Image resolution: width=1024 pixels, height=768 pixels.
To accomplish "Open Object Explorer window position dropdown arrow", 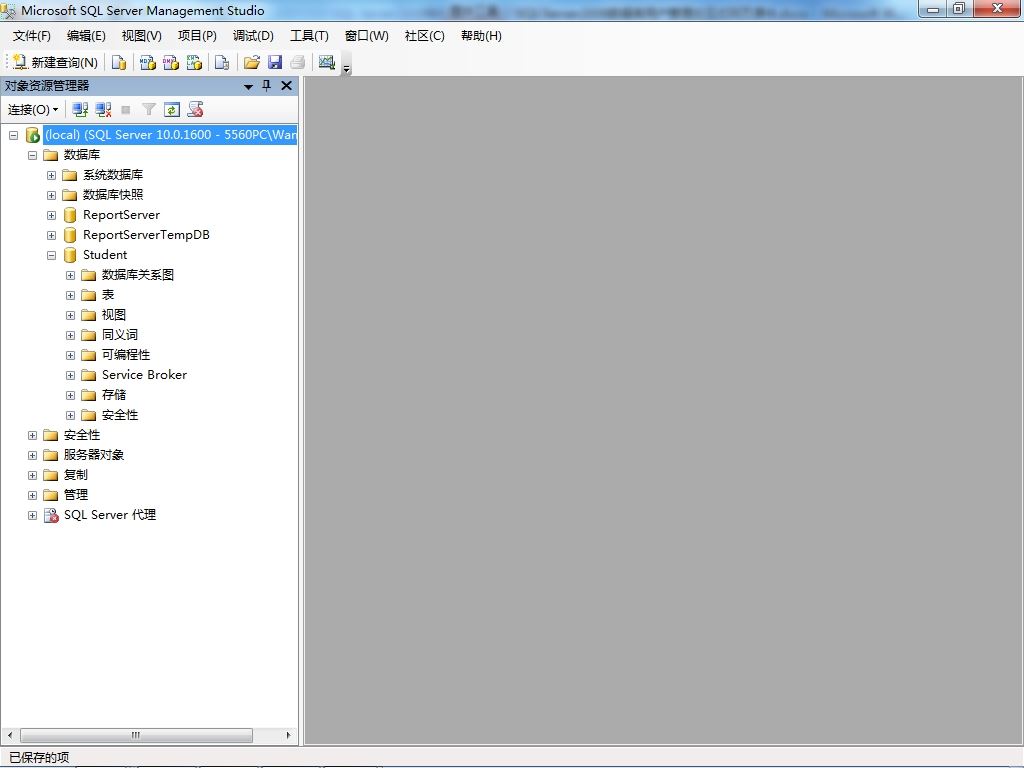I will (248, 86).
